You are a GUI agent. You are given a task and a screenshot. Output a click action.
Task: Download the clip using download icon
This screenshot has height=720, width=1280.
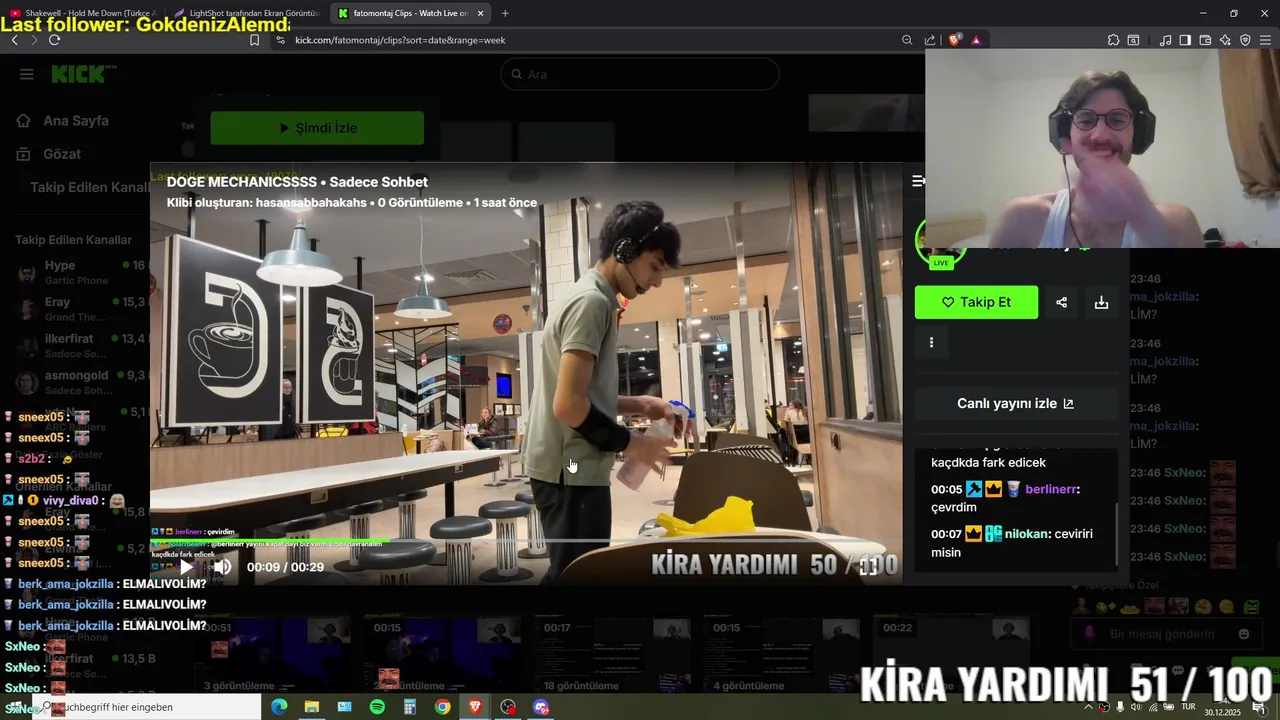[x=1101, y=302]
